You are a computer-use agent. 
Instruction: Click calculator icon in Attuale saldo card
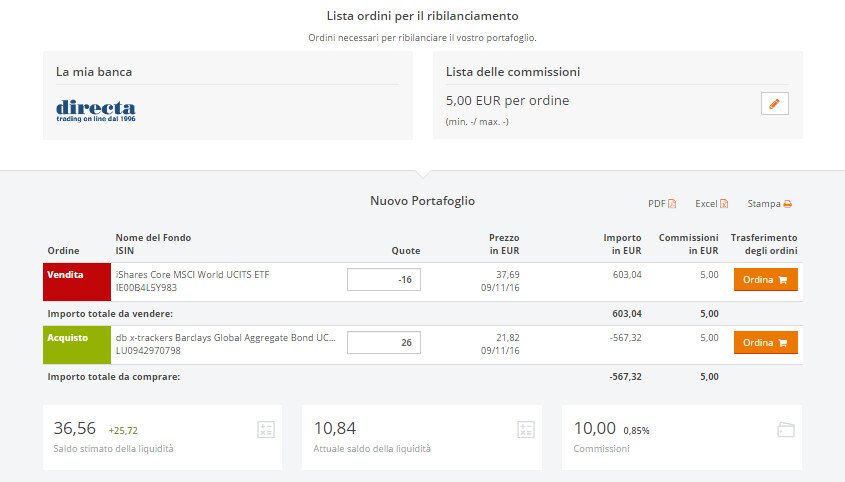click(525, 430)
